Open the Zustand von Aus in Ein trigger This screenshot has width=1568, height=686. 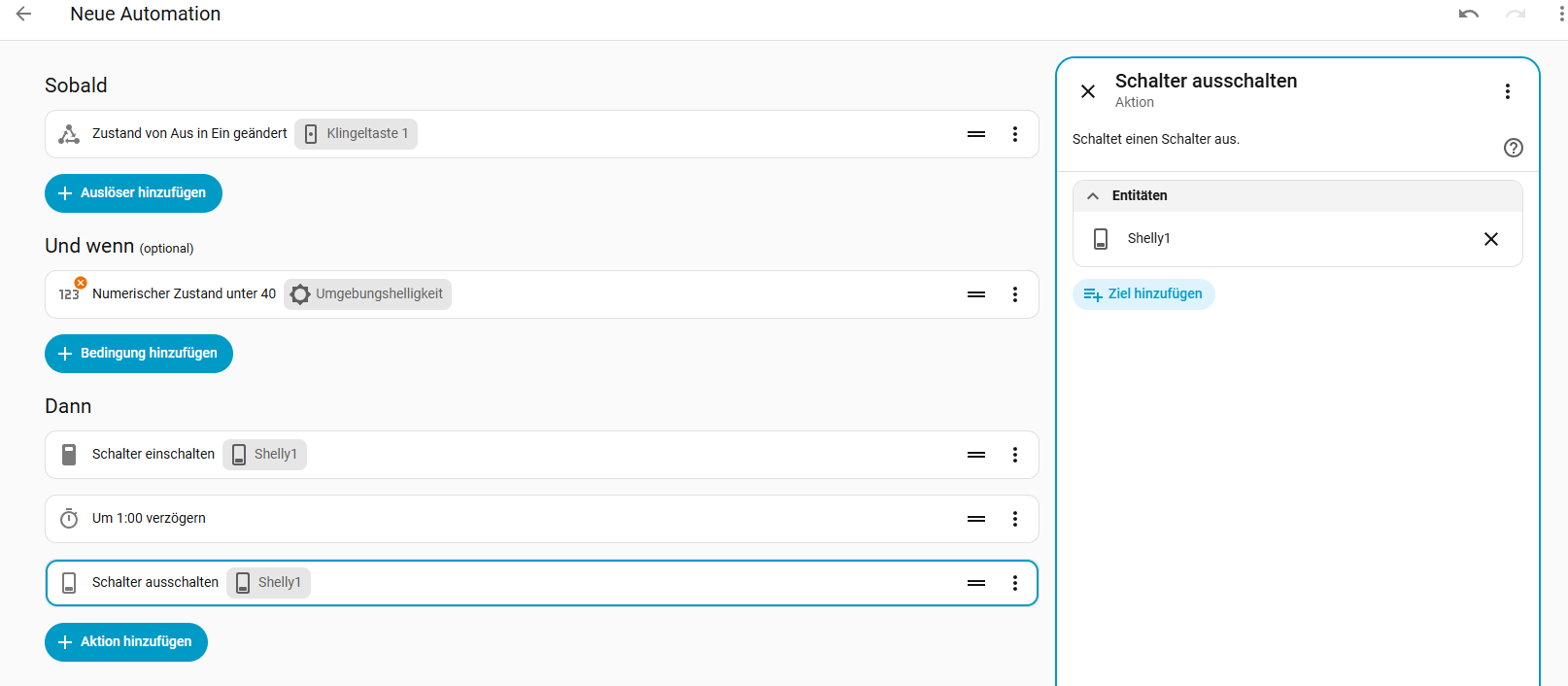click(542, 134)
